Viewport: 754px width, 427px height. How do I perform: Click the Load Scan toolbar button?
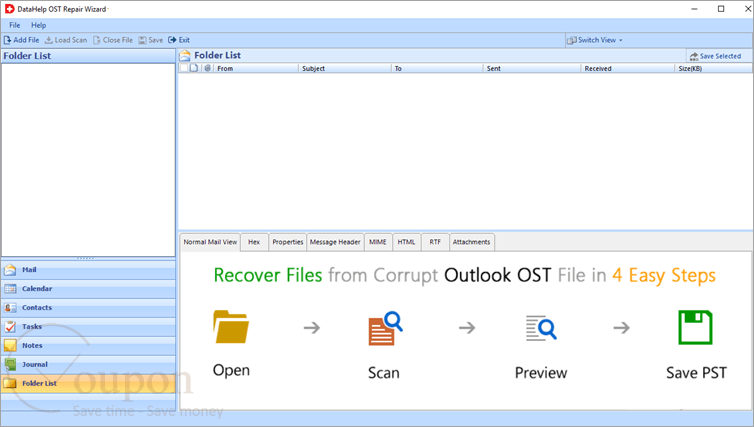(x=66, y=40)
